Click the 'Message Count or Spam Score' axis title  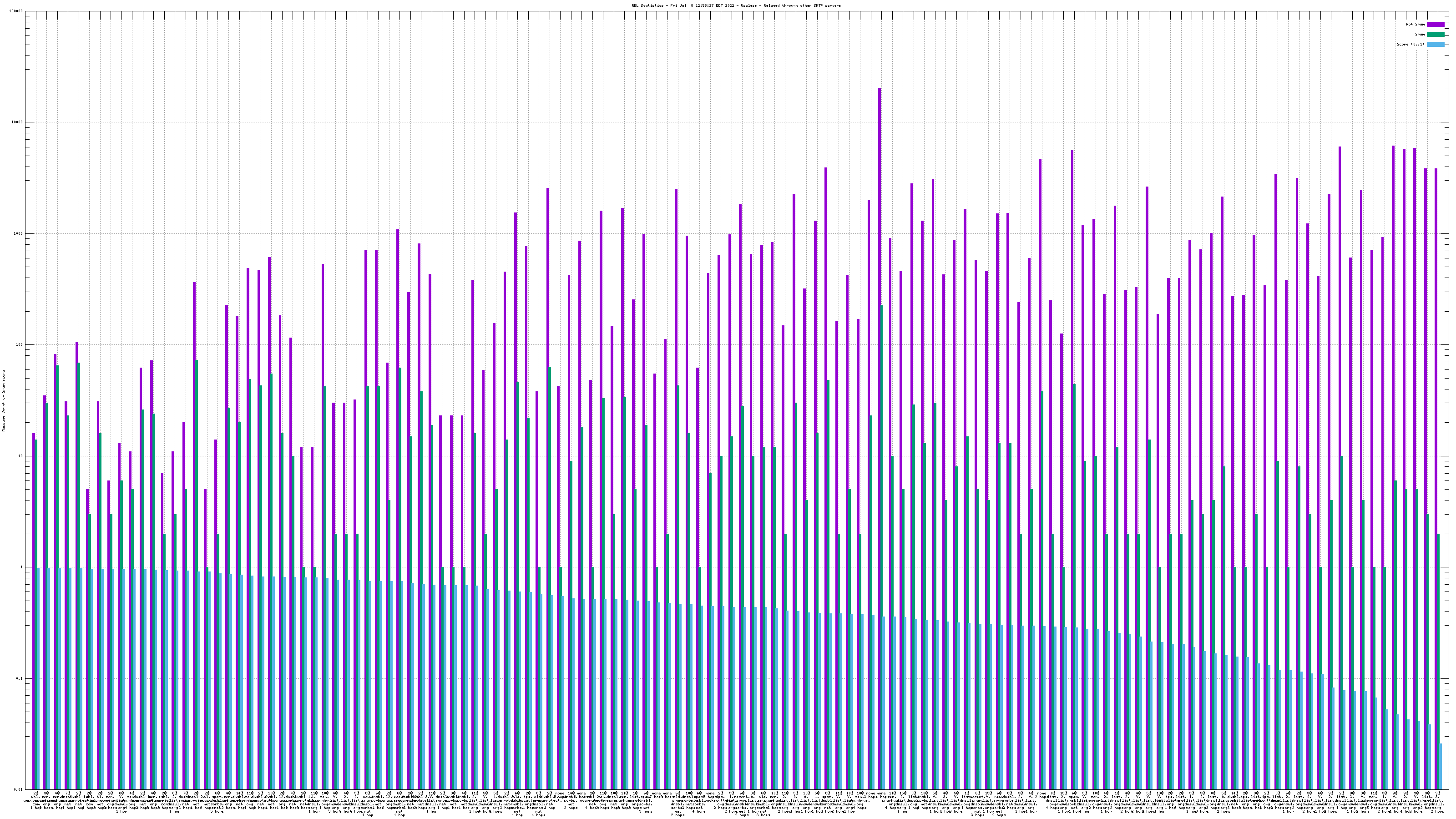point(3,401)
